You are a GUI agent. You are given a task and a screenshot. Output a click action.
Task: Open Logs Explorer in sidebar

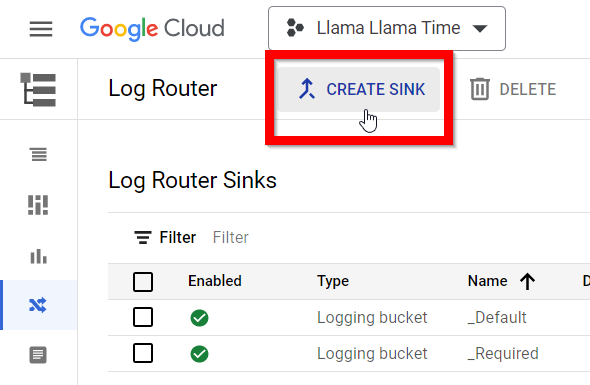(39, 154)
